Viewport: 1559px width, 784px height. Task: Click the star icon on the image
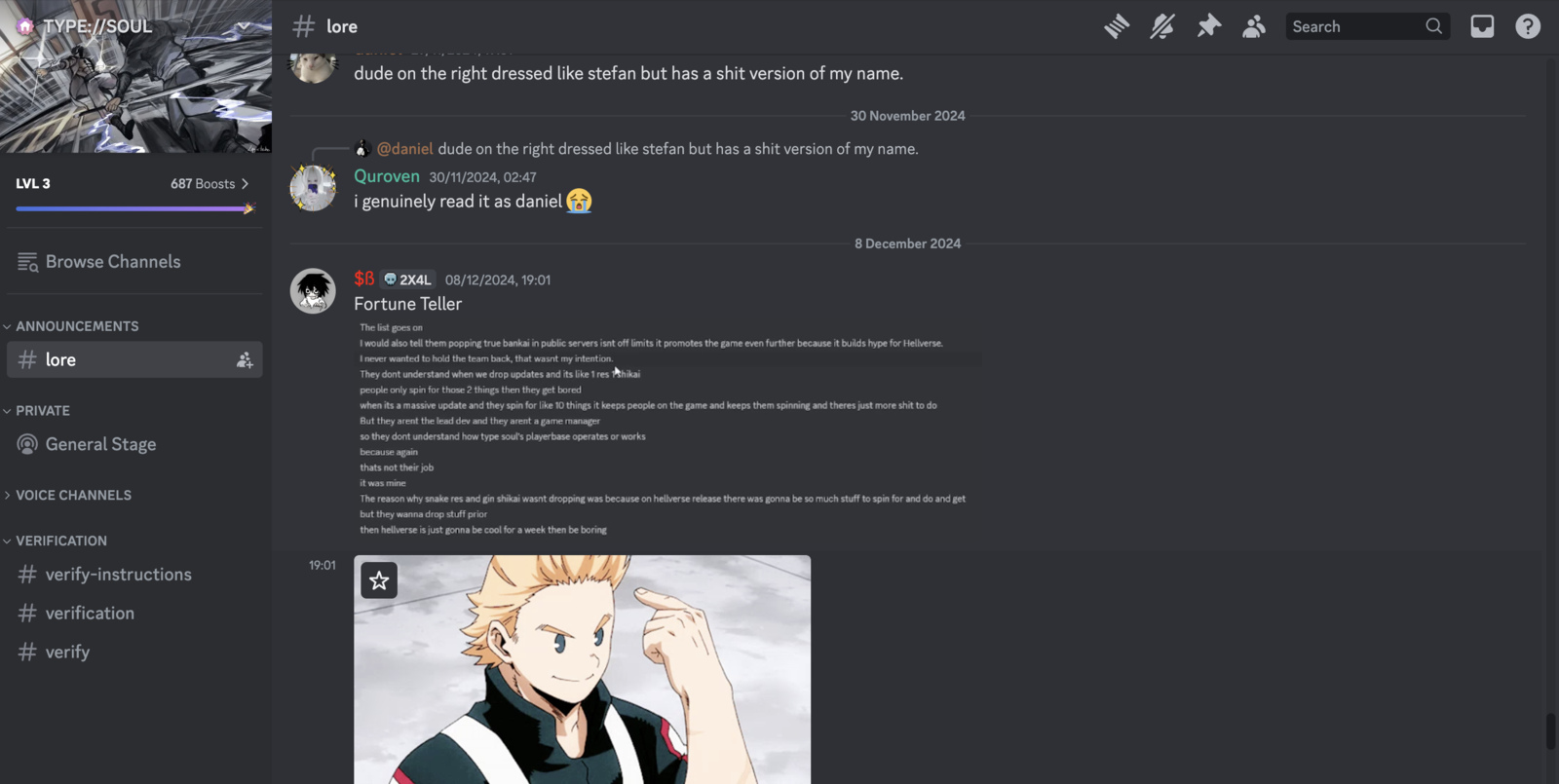(x=379, y=580)
